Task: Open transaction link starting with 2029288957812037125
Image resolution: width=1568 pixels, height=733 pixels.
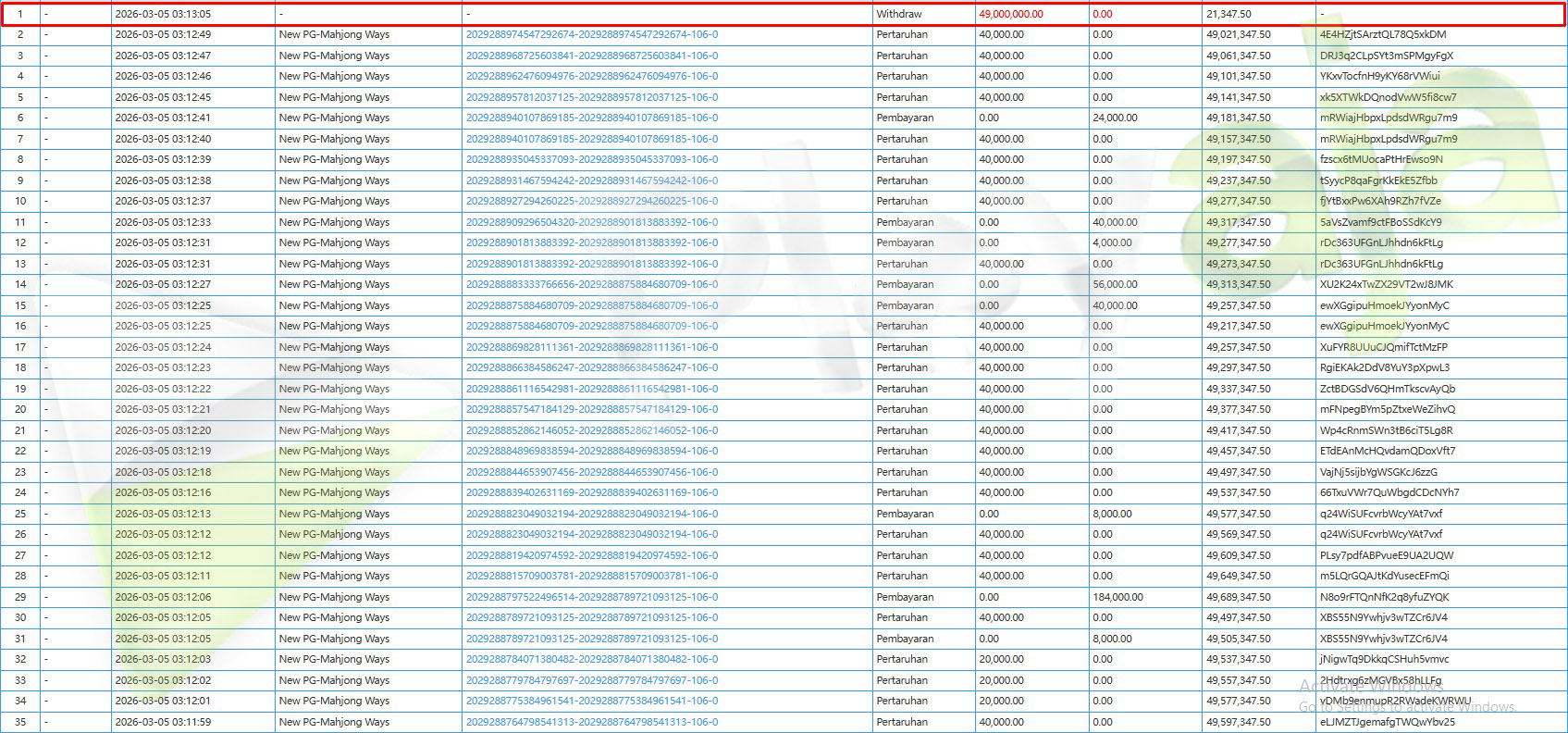Action: 591,97
